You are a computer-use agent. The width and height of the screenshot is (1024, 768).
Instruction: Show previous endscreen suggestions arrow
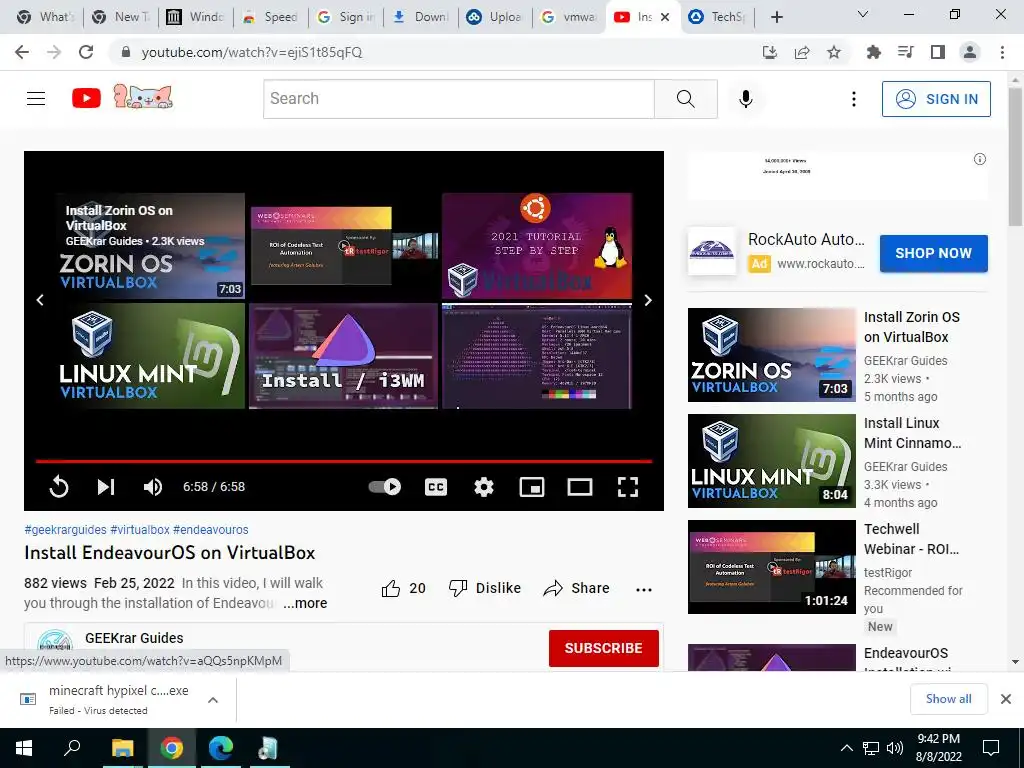pos(40,300)
